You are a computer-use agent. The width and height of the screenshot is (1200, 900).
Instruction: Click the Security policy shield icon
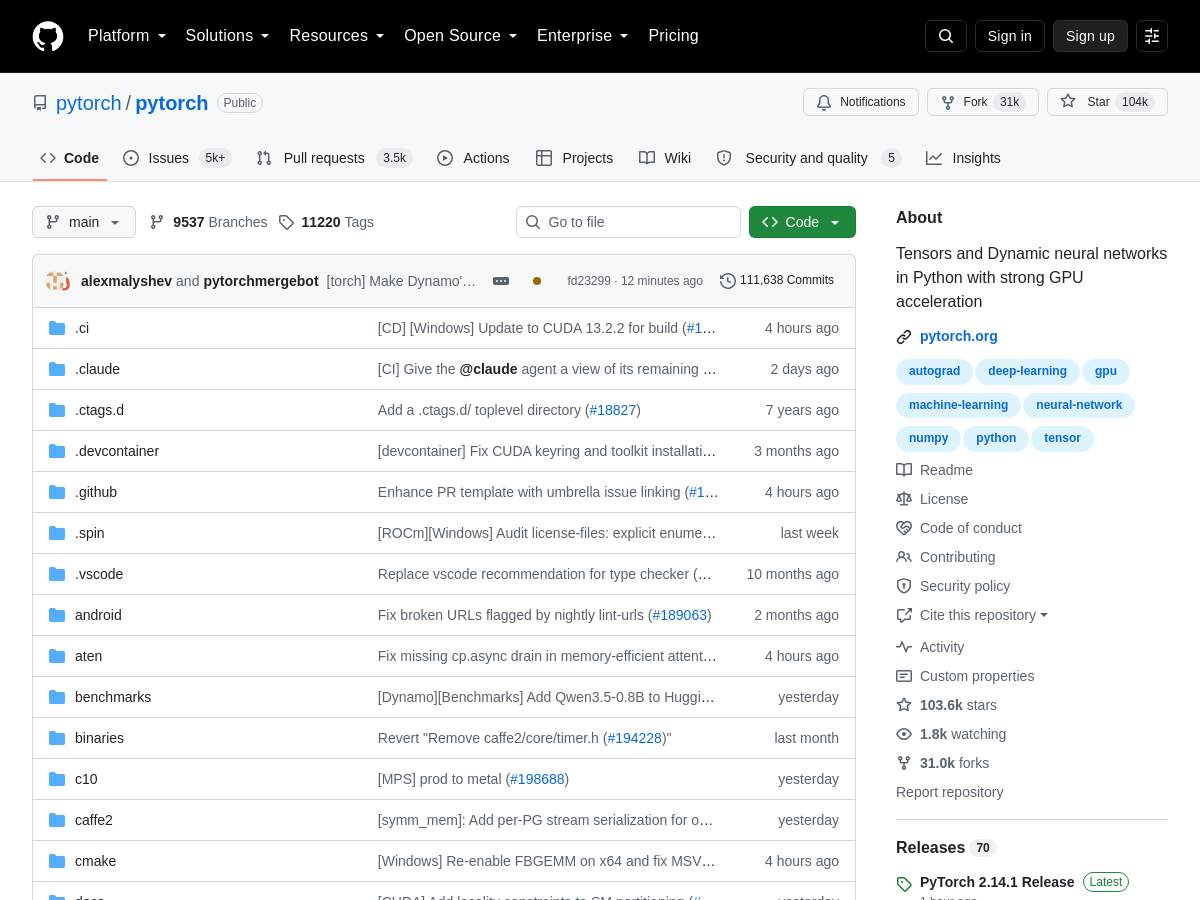(904, 586)
